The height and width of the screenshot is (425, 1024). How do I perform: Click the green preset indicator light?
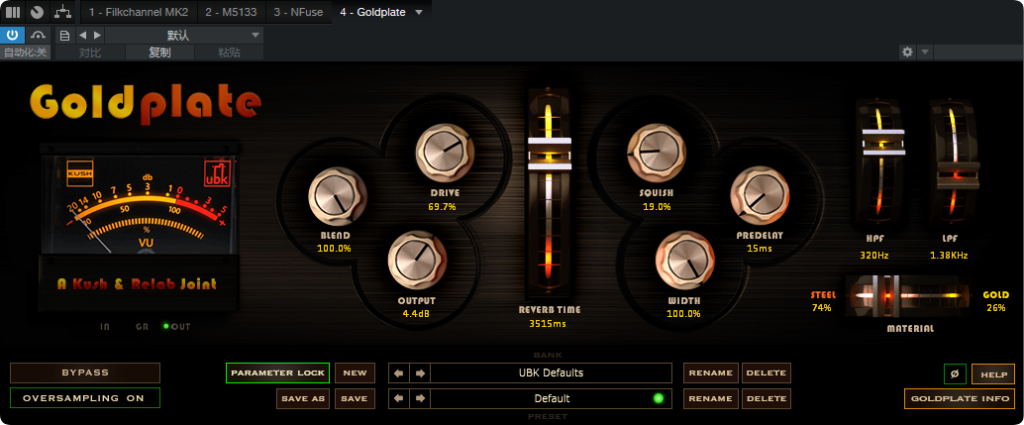point(658,398)
